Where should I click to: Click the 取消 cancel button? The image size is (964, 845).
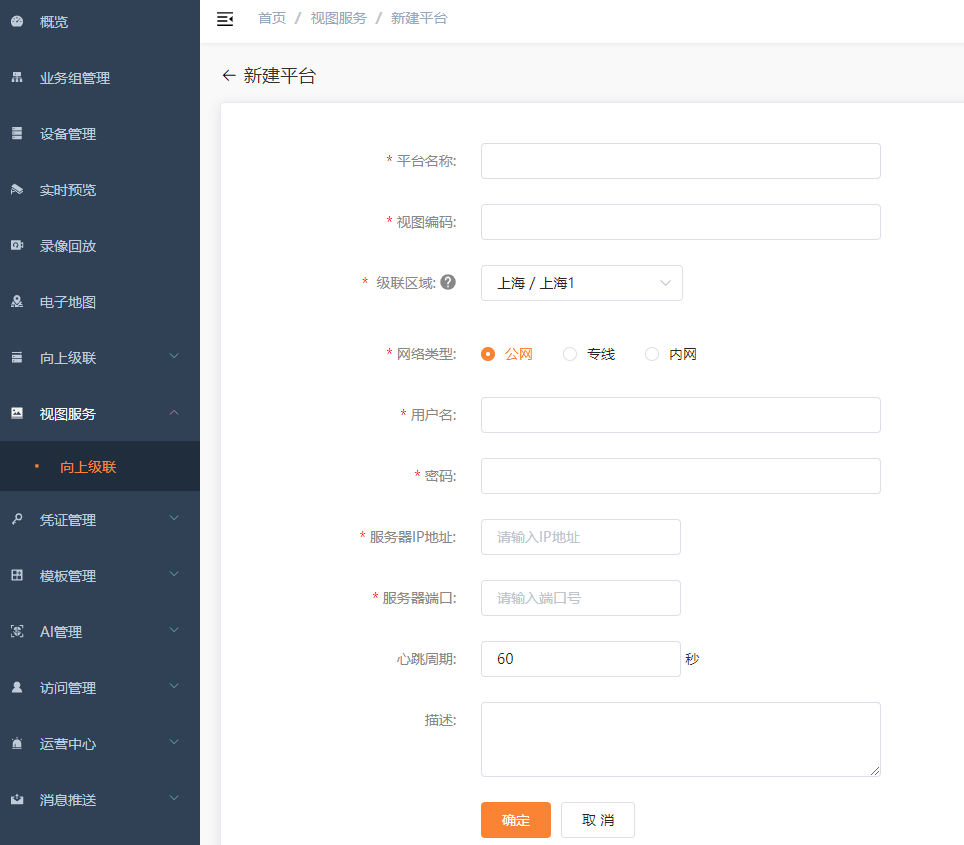pos(598,820)
